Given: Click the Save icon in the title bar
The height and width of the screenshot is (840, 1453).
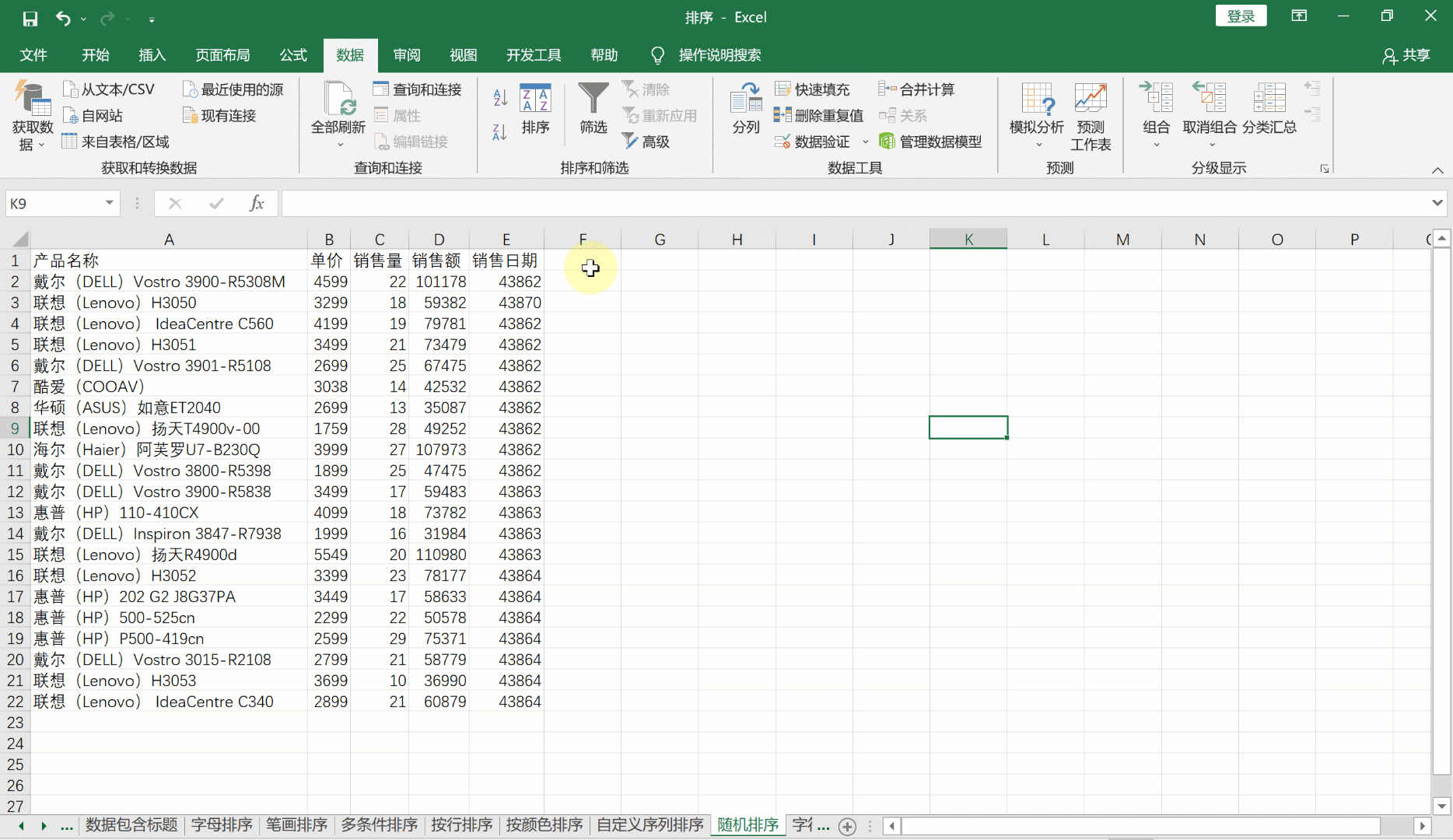Looking at the screenshot, I should click(x=30, y=18).
